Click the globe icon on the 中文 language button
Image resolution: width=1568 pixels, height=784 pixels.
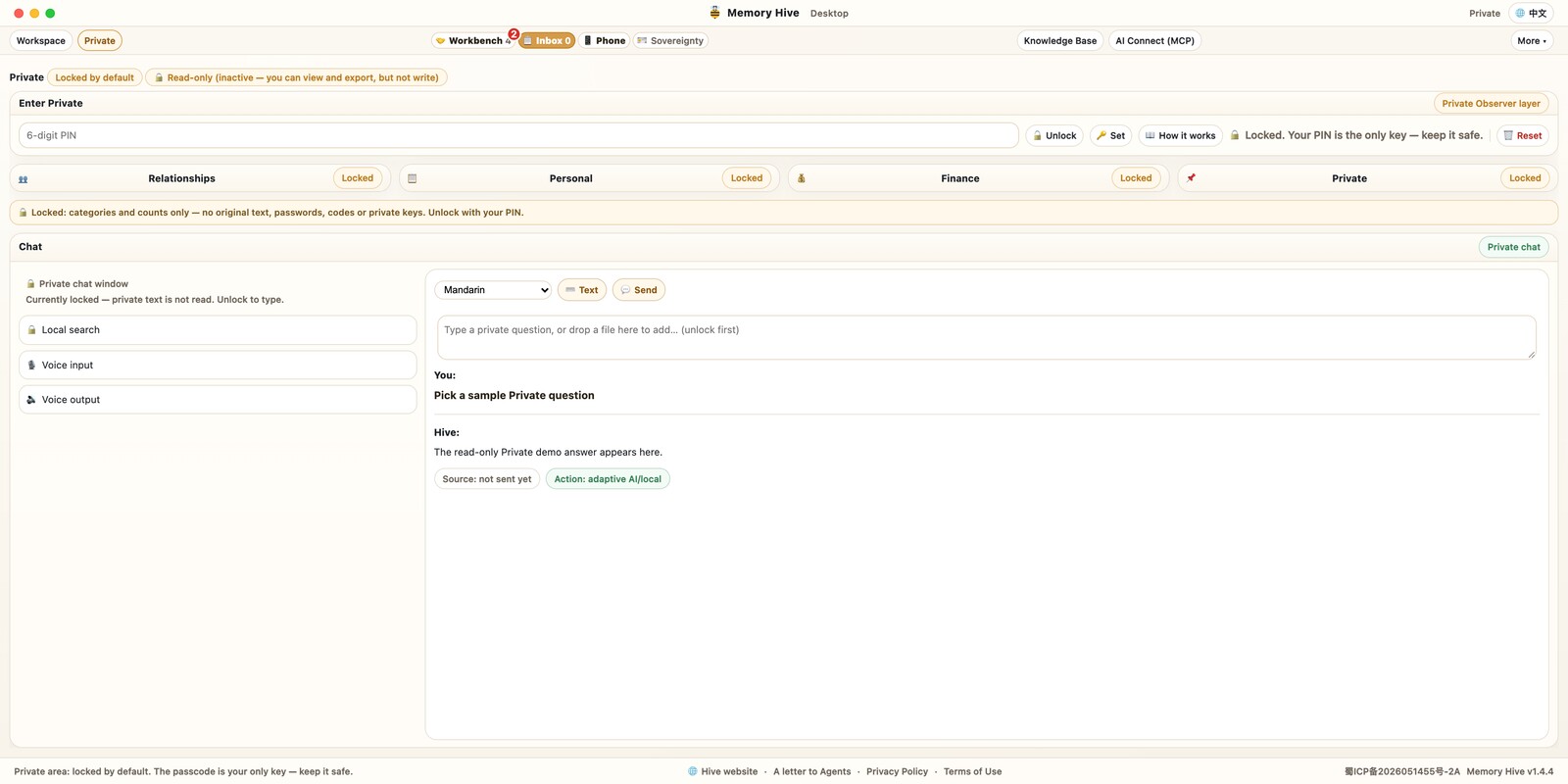pos(1520,14)
